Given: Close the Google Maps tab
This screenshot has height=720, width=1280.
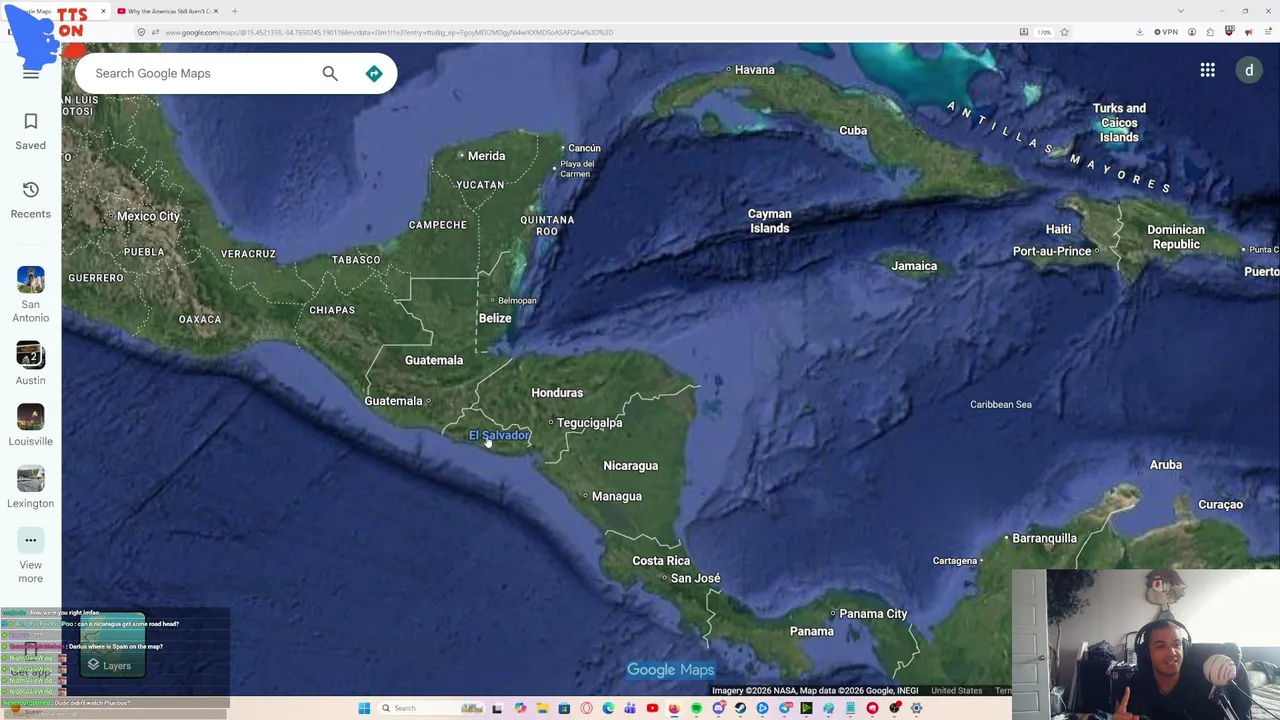Looking at the screenshot, I should tap(103, 11).
